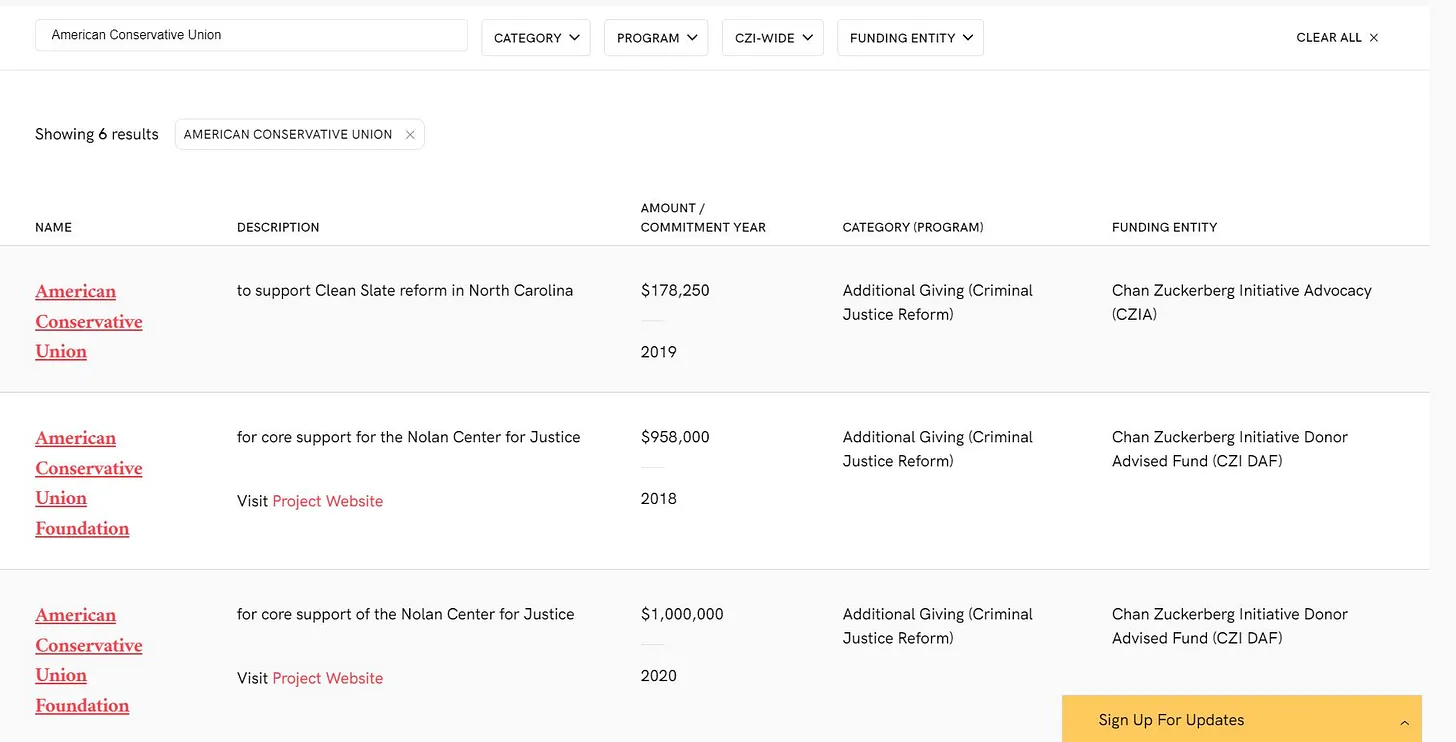
Task: Click the commitment year 2019
Action: (x=658, y=352)
